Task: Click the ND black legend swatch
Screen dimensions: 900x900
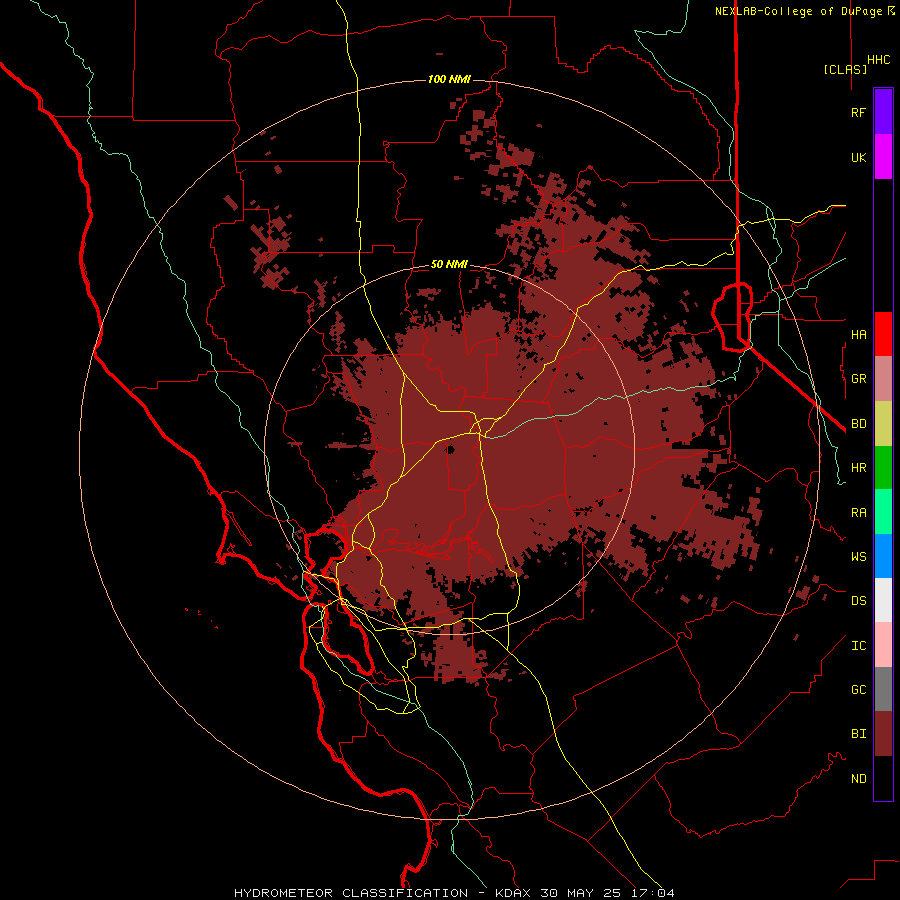Action: [883, 778]
